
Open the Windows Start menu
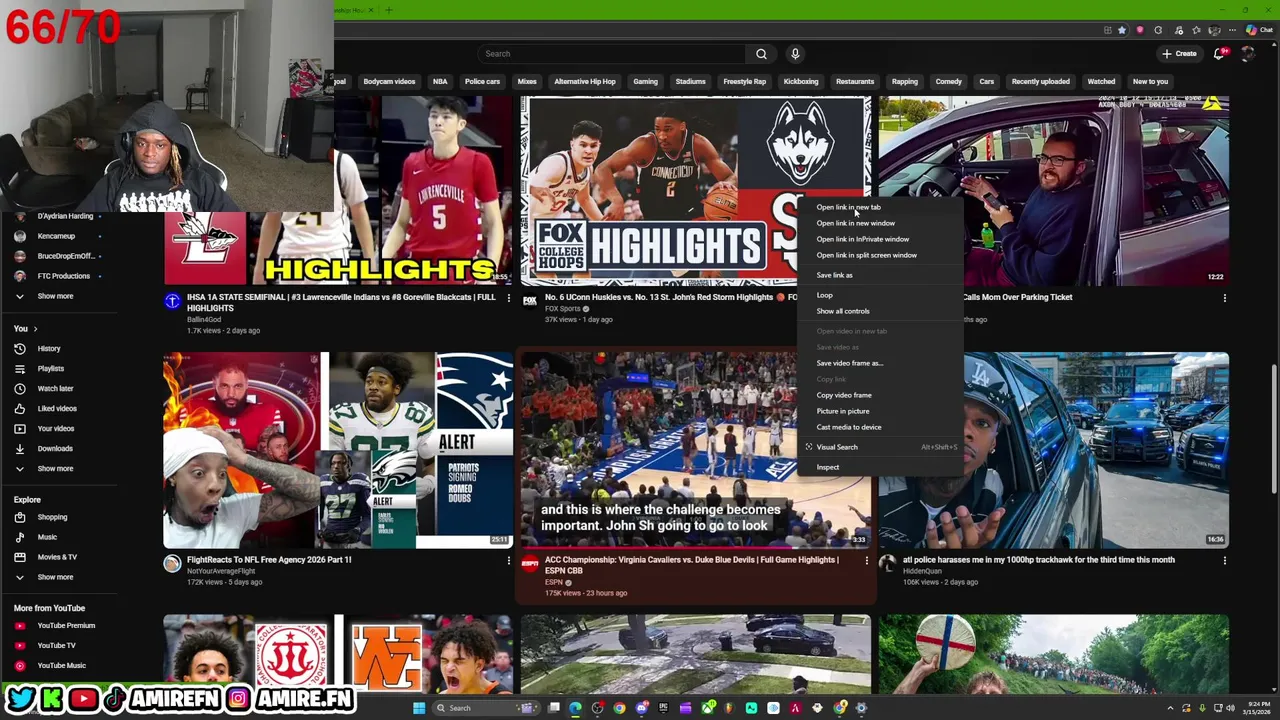(419, 708)
